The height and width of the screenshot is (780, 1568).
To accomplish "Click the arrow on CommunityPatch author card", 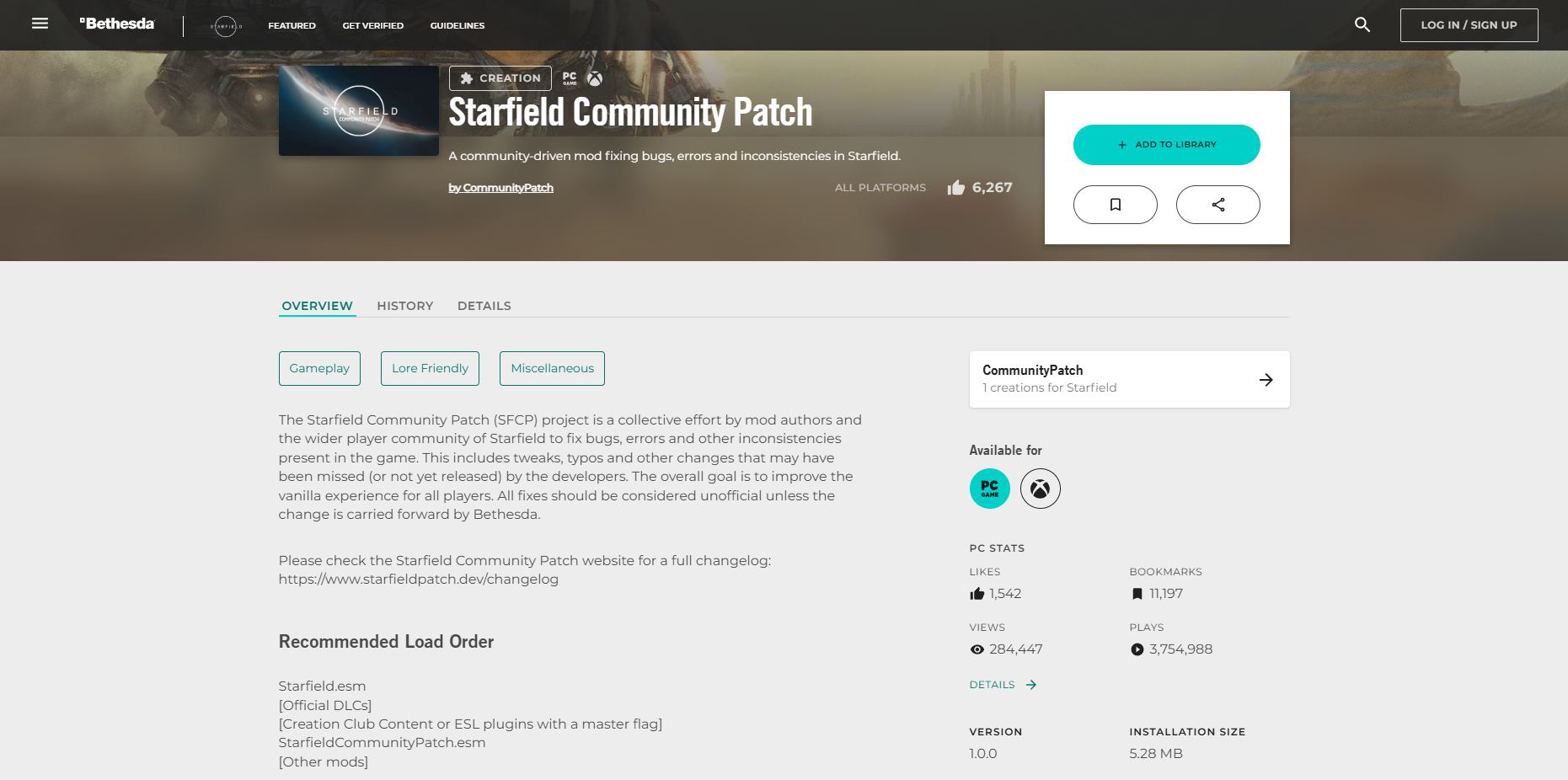I will point(1266,380).
